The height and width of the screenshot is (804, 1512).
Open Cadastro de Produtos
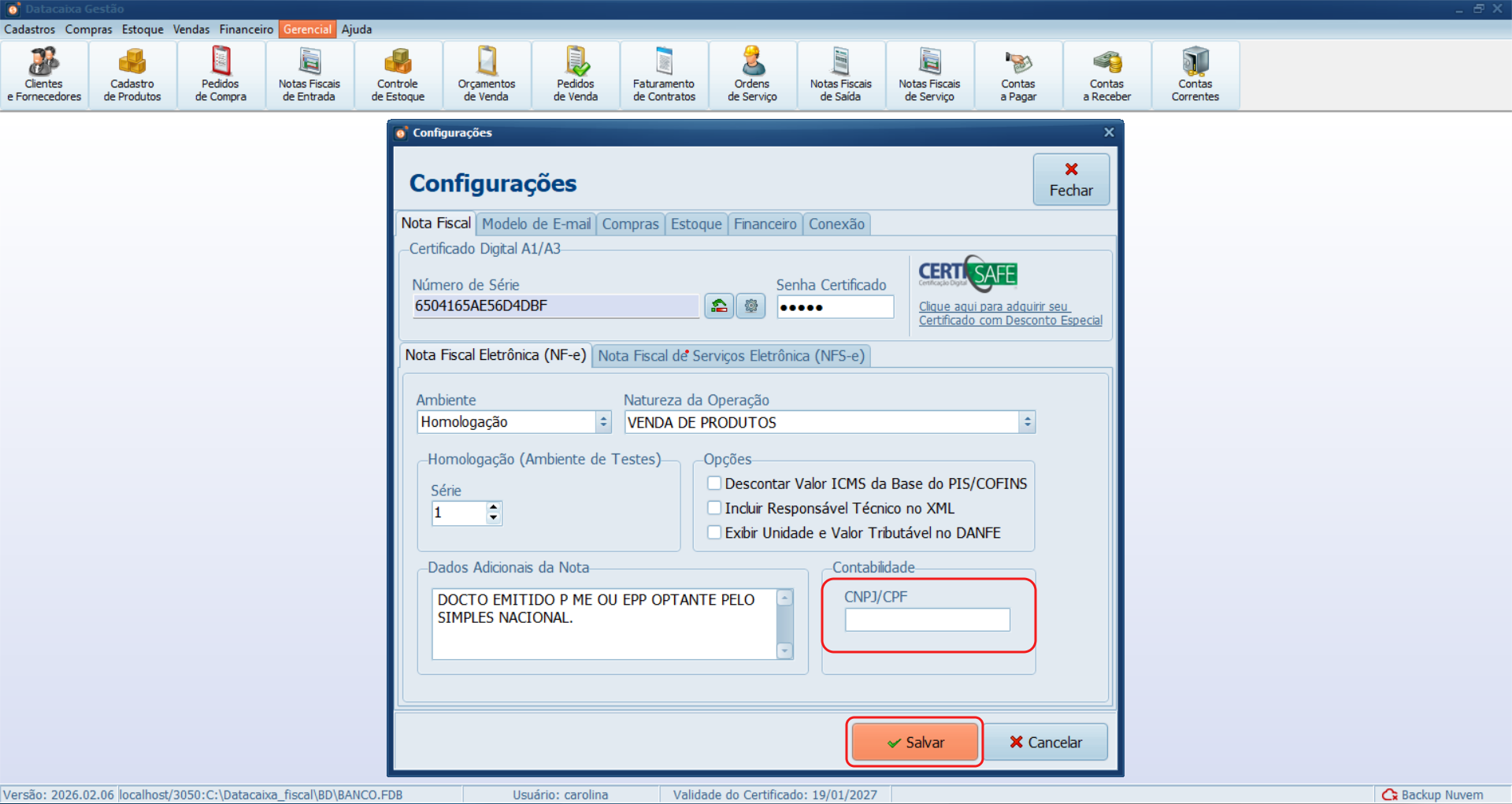pyautogui.click(x=132, y=76)
